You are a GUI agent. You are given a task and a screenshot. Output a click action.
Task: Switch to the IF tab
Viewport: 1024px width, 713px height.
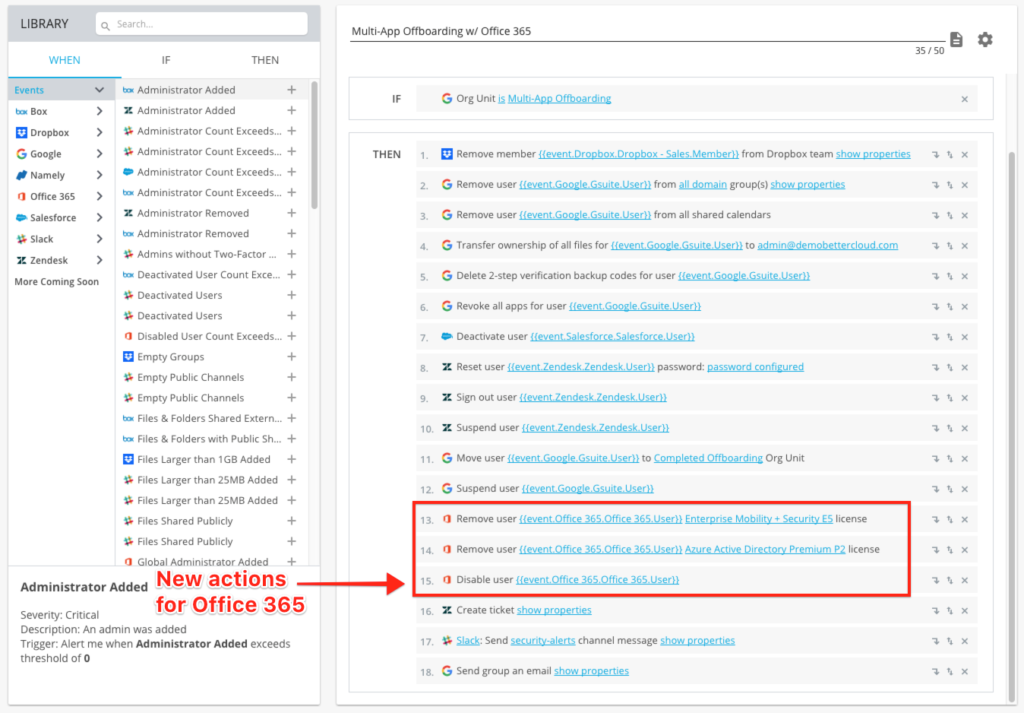point(166,60)
